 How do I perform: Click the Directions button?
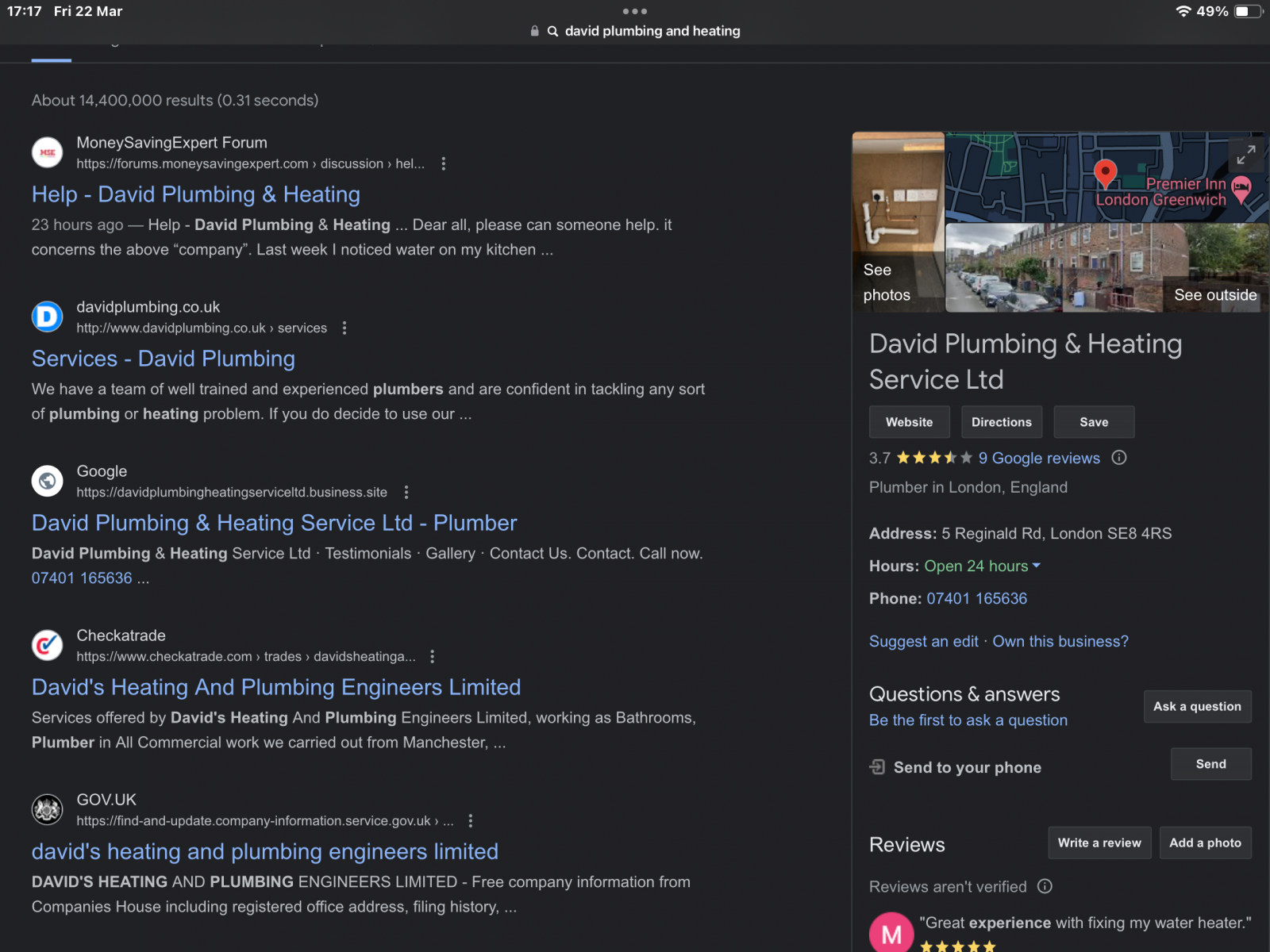pos(1002,422)
